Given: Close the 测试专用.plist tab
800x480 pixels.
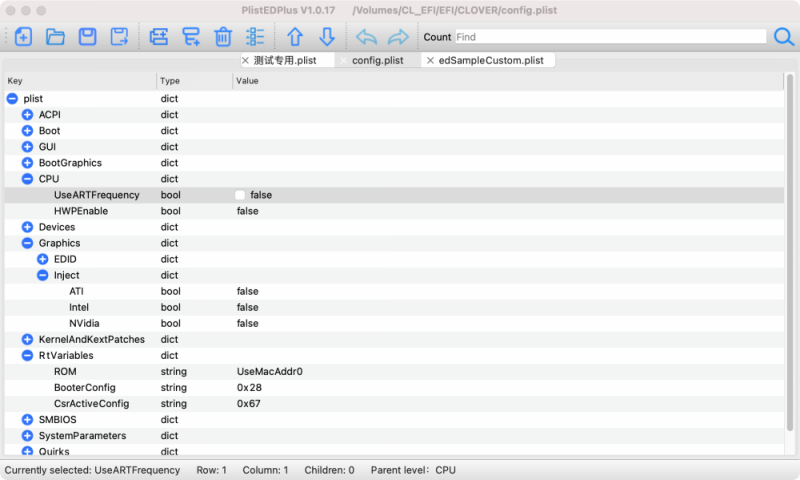Looking at the screenshot, I should pyautogui.click(x=245, y=61).
